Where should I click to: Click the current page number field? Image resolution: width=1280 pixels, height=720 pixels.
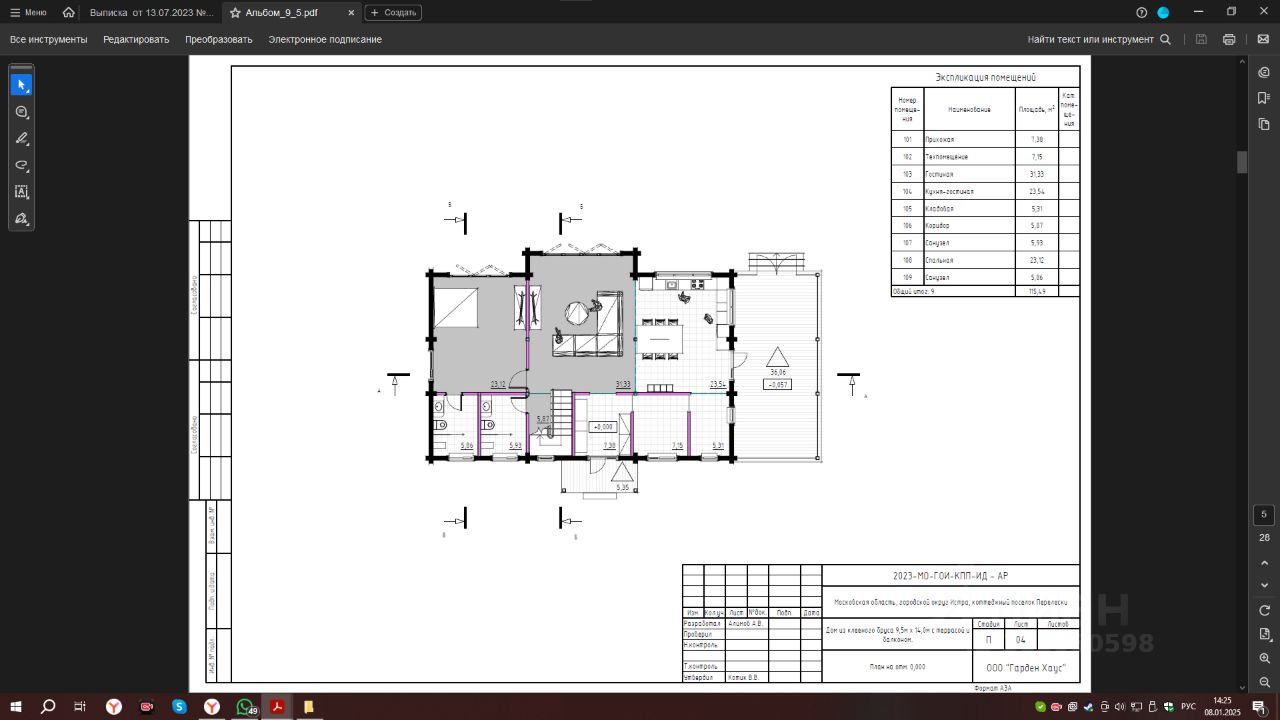[x=1264, y=515]
